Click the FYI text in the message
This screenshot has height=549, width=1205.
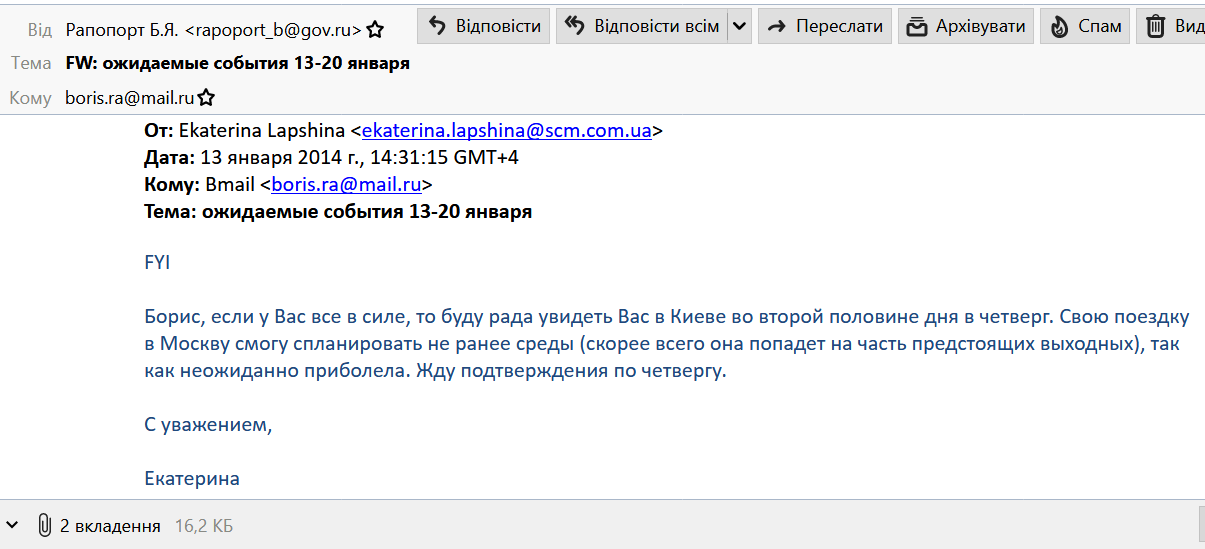click(157, 262)
